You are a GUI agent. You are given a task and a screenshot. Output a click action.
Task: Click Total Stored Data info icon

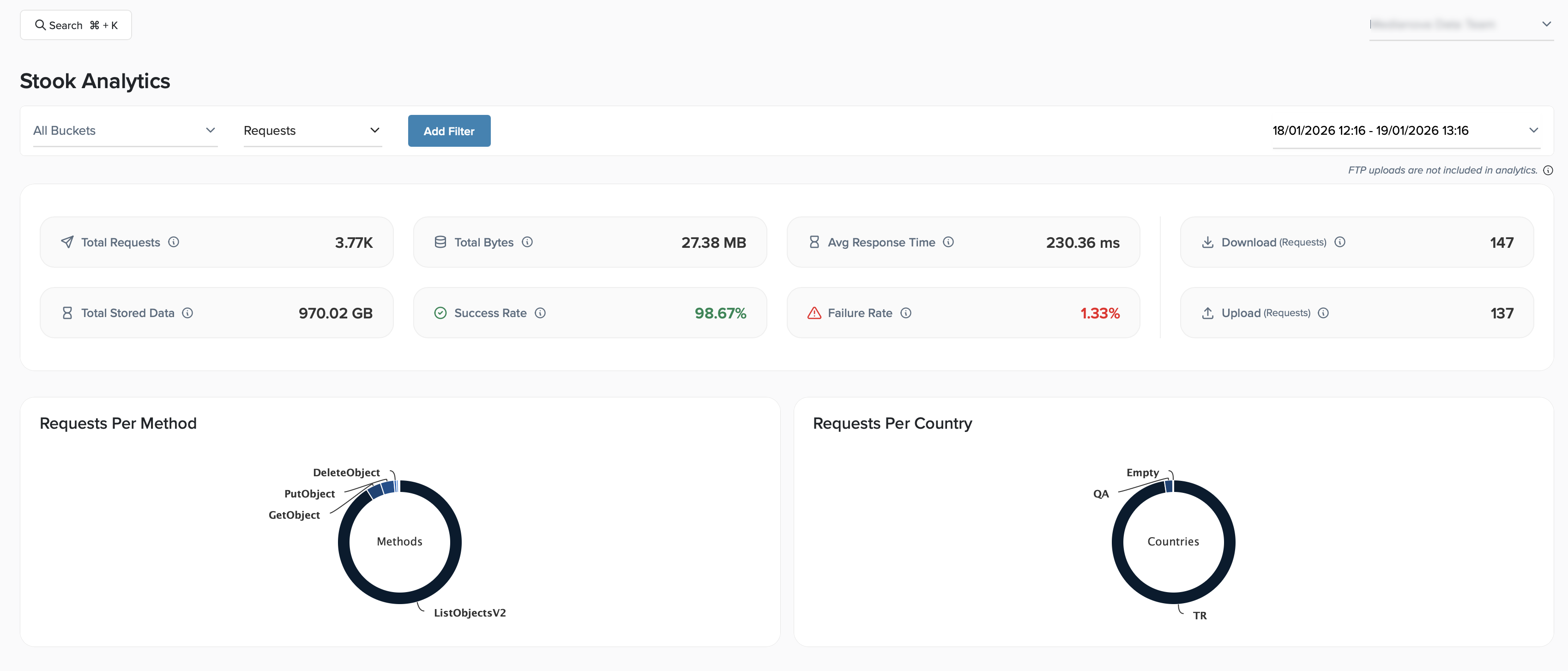tap(187, 313)
